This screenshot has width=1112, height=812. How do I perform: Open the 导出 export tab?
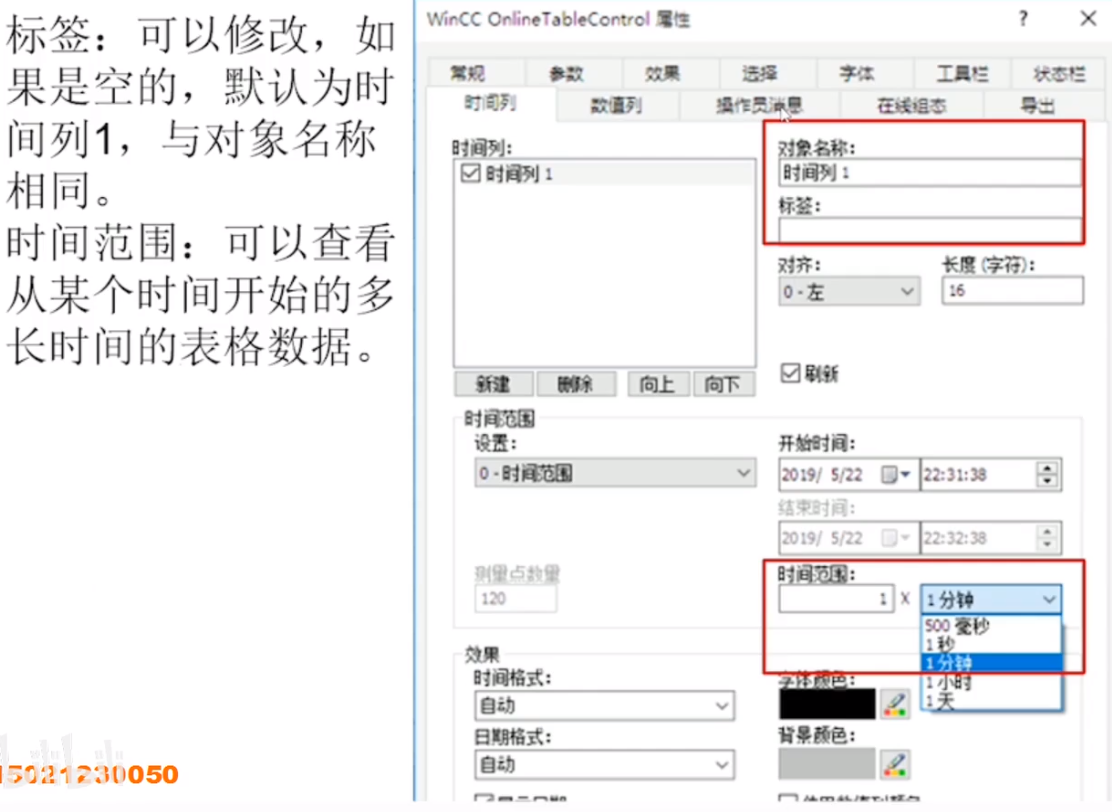[x=1040, y=104]
